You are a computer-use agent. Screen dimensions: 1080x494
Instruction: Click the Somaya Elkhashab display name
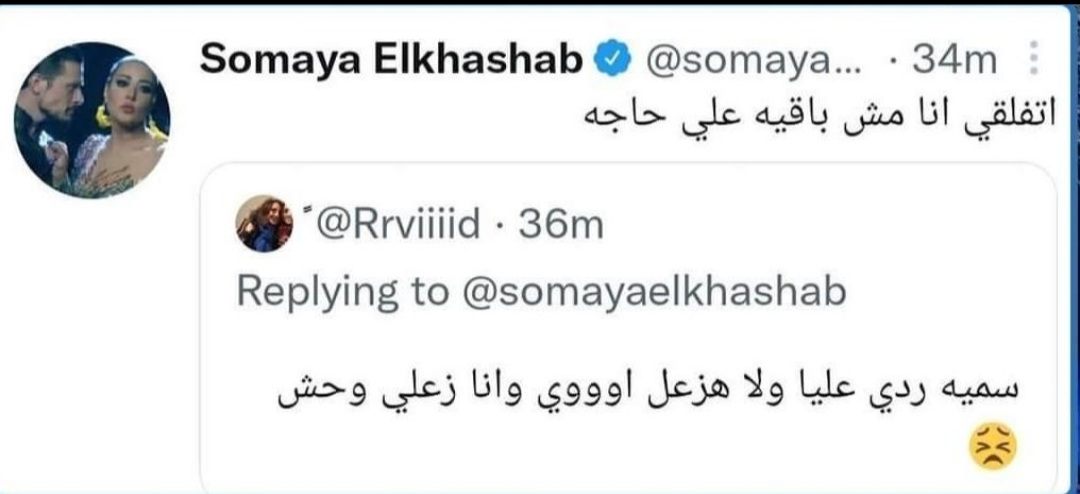(x=391, y=60)
